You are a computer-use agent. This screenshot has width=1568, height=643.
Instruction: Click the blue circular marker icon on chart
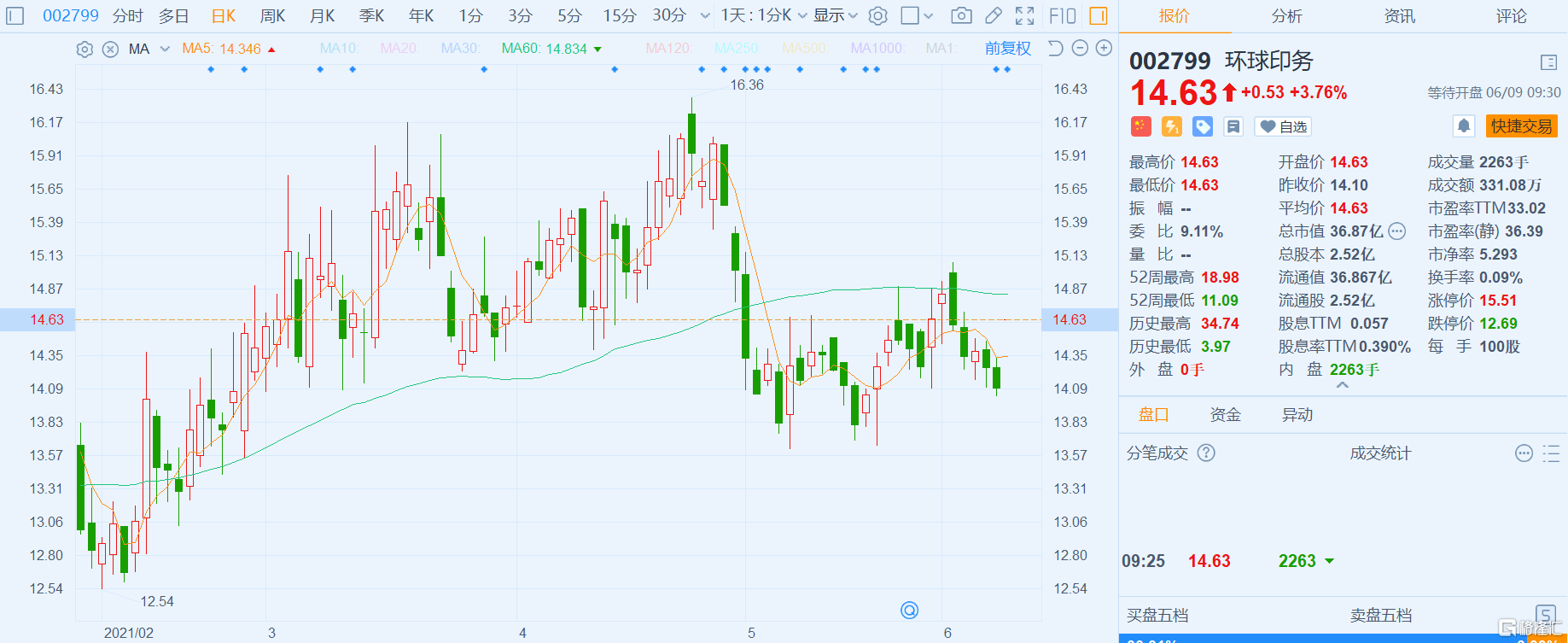[x=910, y=610]
